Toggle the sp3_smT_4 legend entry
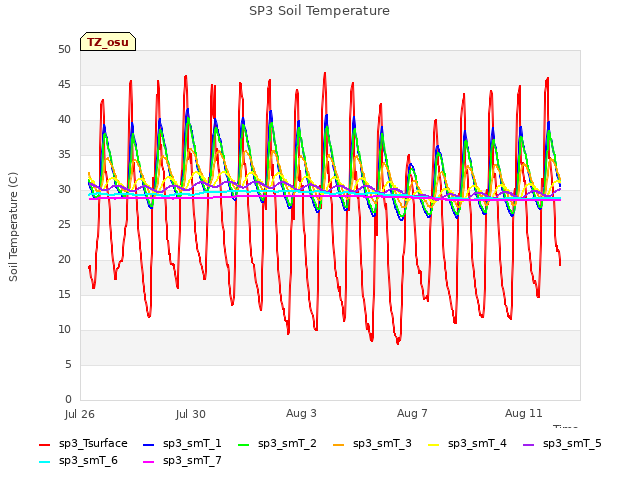 pos(467,443)
